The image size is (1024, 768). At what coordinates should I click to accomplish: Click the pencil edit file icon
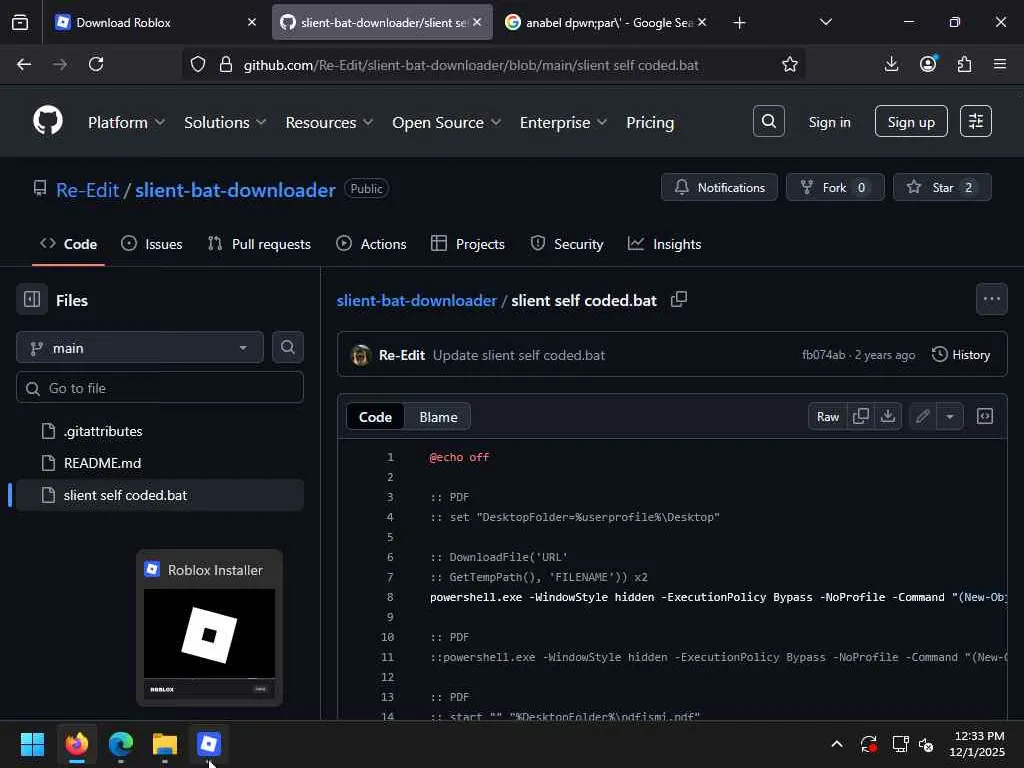coord(922,417)
